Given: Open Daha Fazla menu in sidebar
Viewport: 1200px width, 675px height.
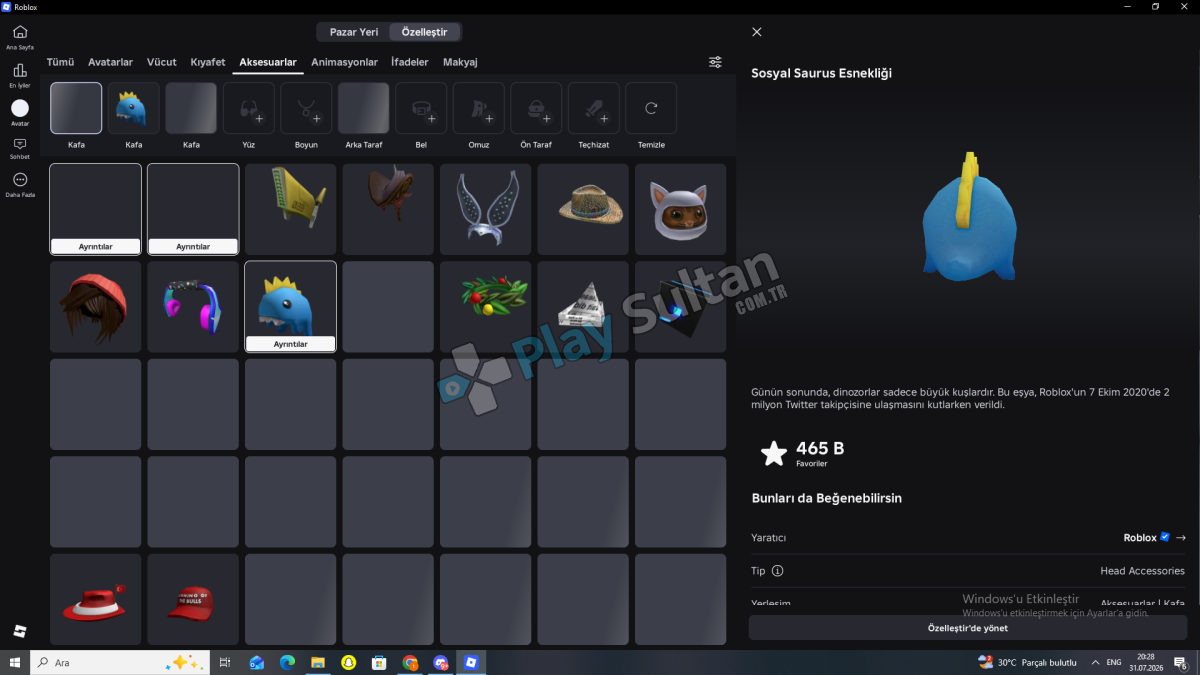Looking at the screenshot, I should pos(20,184).
